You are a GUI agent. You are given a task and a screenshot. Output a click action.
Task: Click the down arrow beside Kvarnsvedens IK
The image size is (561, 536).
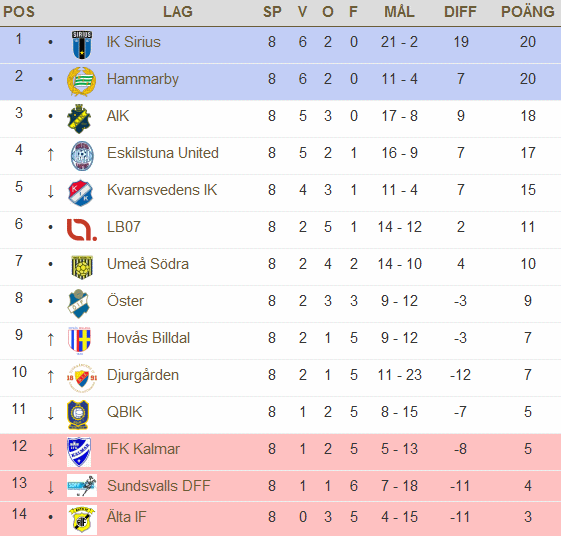[50, 191]
